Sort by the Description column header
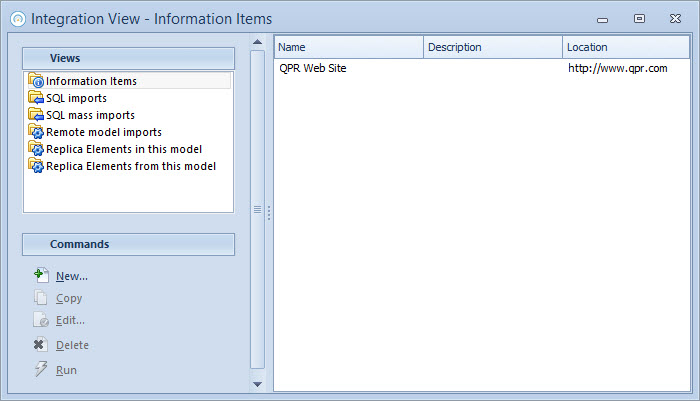Viewport: 700px width, 401px height. 493,47
